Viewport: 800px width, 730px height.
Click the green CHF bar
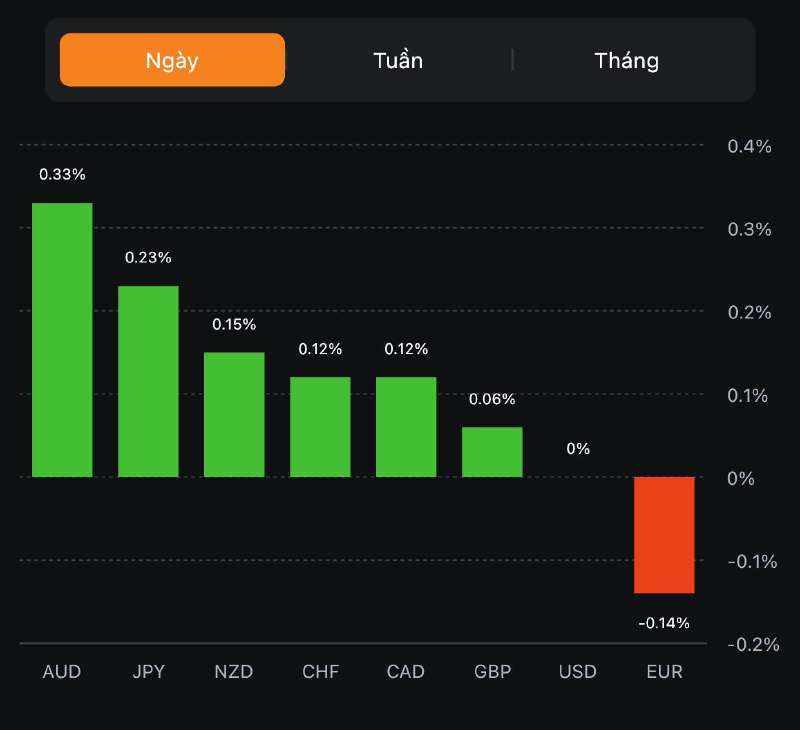tap(320, 427)
